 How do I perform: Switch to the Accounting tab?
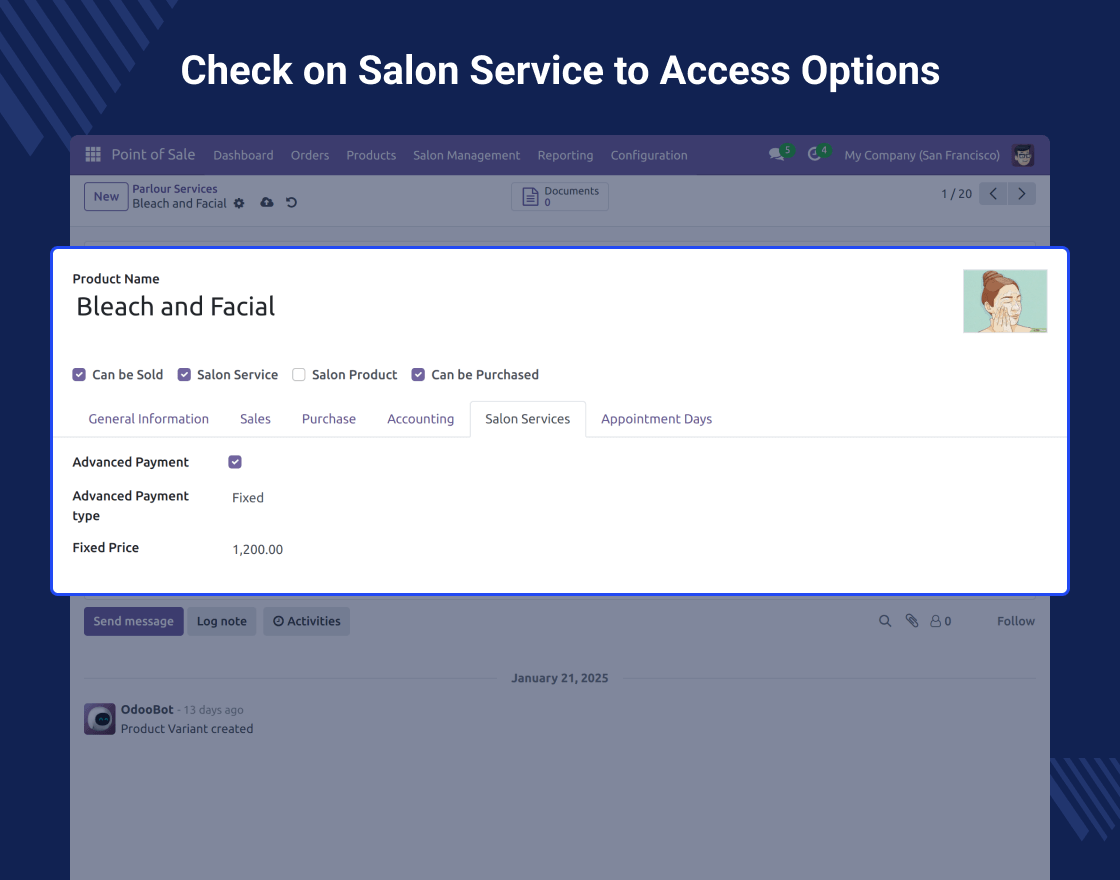pyautogui.click(x=421, y=419)
